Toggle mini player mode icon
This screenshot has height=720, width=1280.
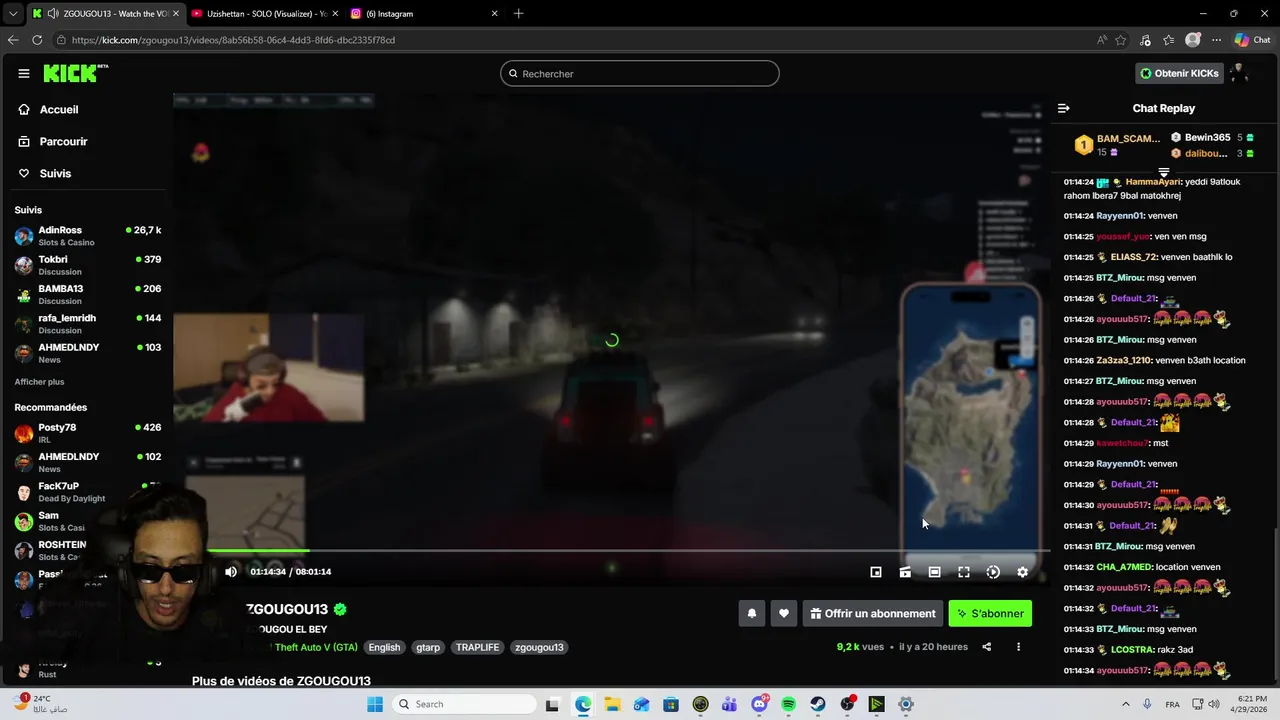(x=905, y=572)
